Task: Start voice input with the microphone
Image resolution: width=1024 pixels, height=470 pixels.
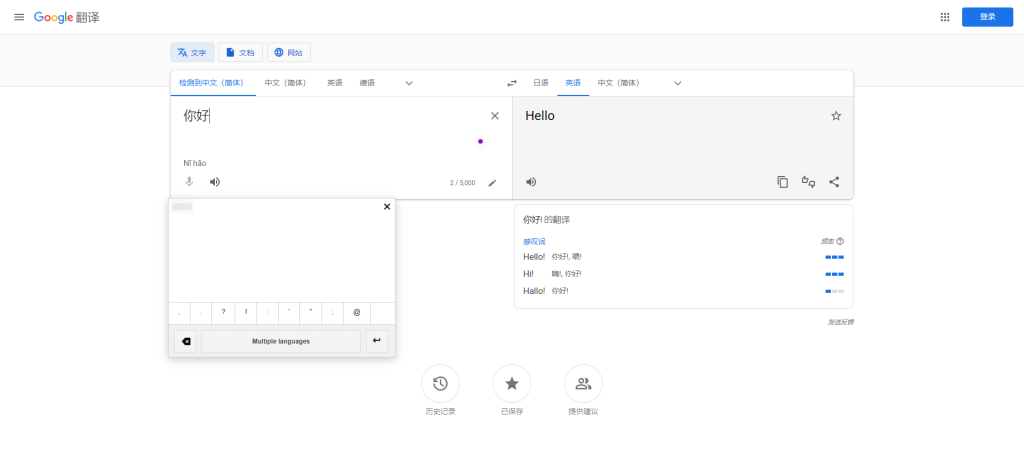Action: tap(189, 182)
